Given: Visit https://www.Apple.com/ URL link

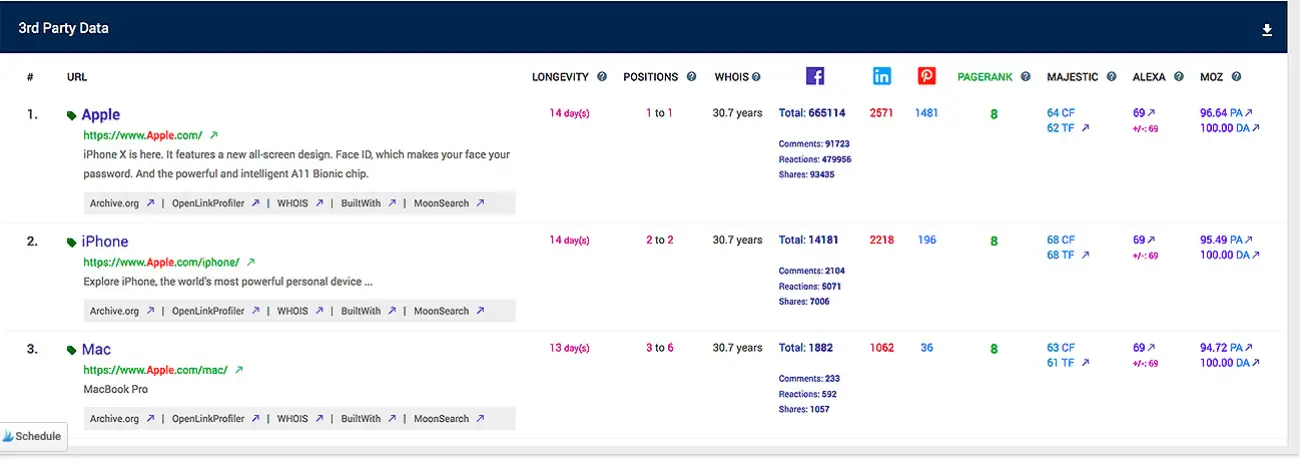Looking at the screenshot, I should 143,135.
